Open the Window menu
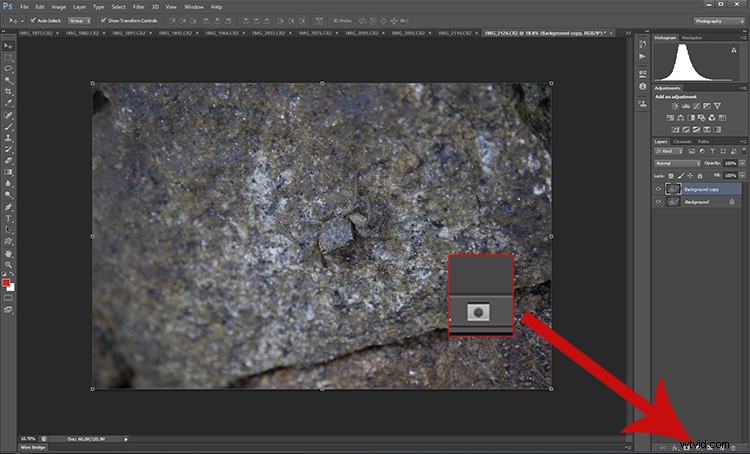This screenshot has width=750, height=454. coord(194,7)
